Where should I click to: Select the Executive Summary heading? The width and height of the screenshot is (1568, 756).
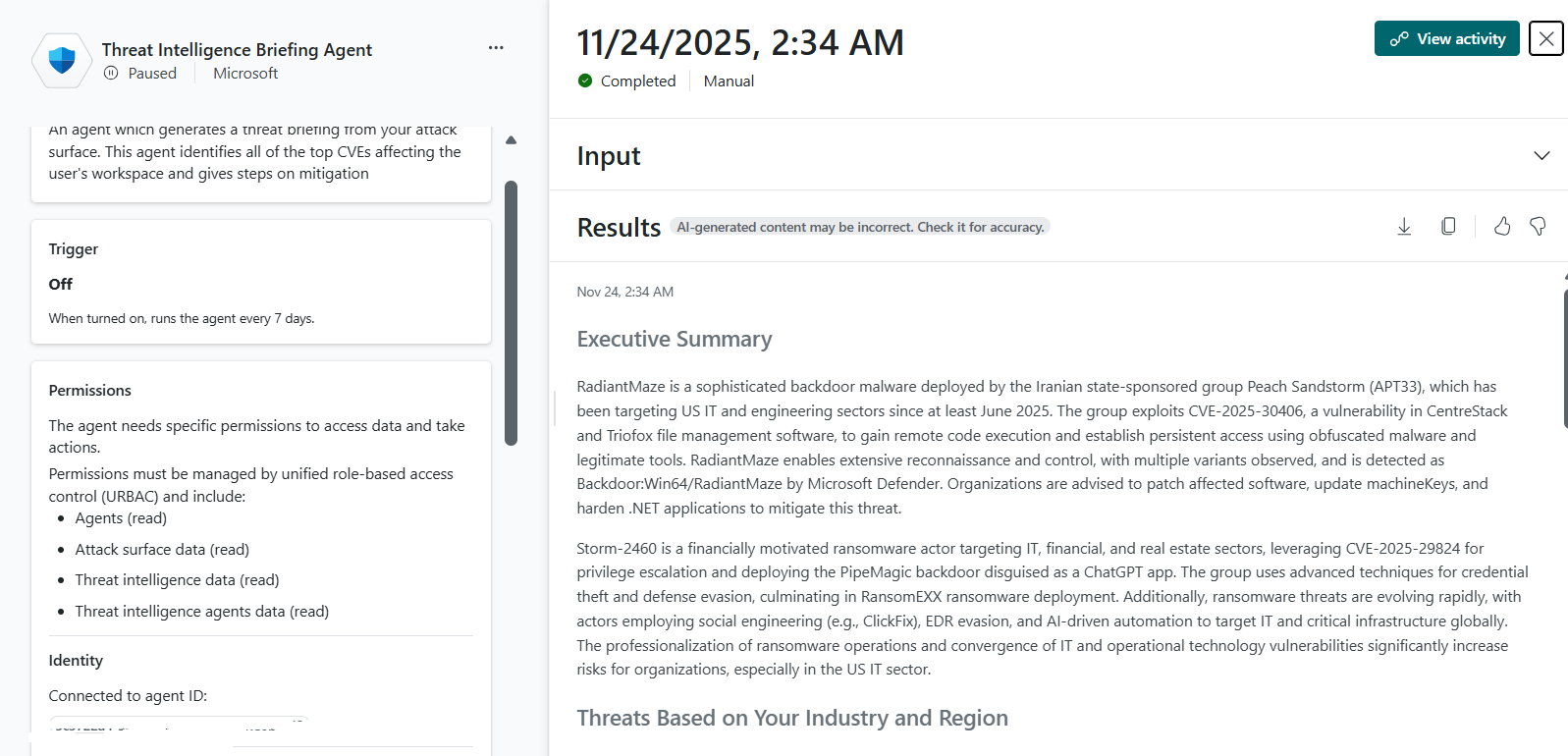coord(675,339)
